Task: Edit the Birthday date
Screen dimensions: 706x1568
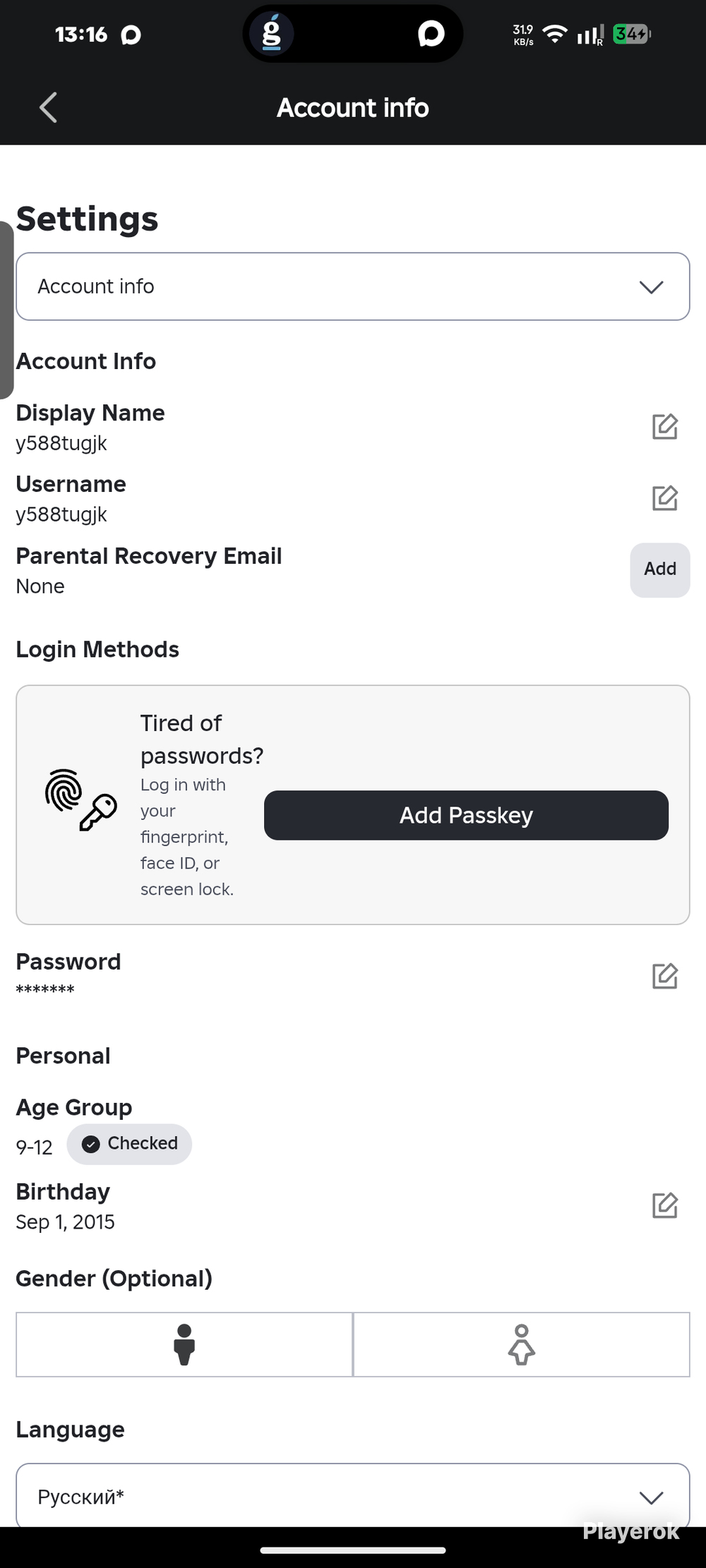Action: [x=664, y=1205]
